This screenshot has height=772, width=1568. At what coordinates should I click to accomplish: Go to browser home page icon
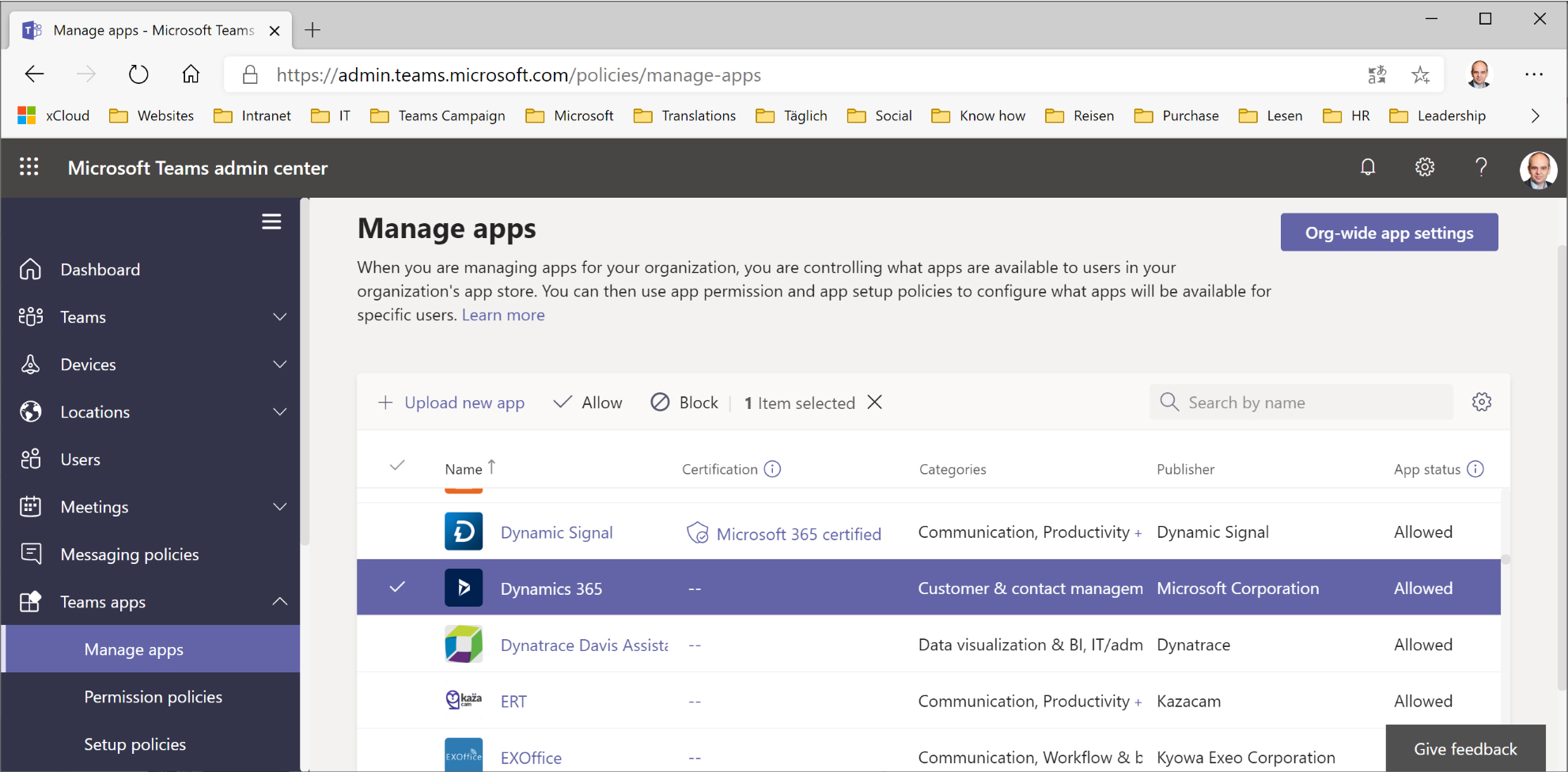coord(191,74)
